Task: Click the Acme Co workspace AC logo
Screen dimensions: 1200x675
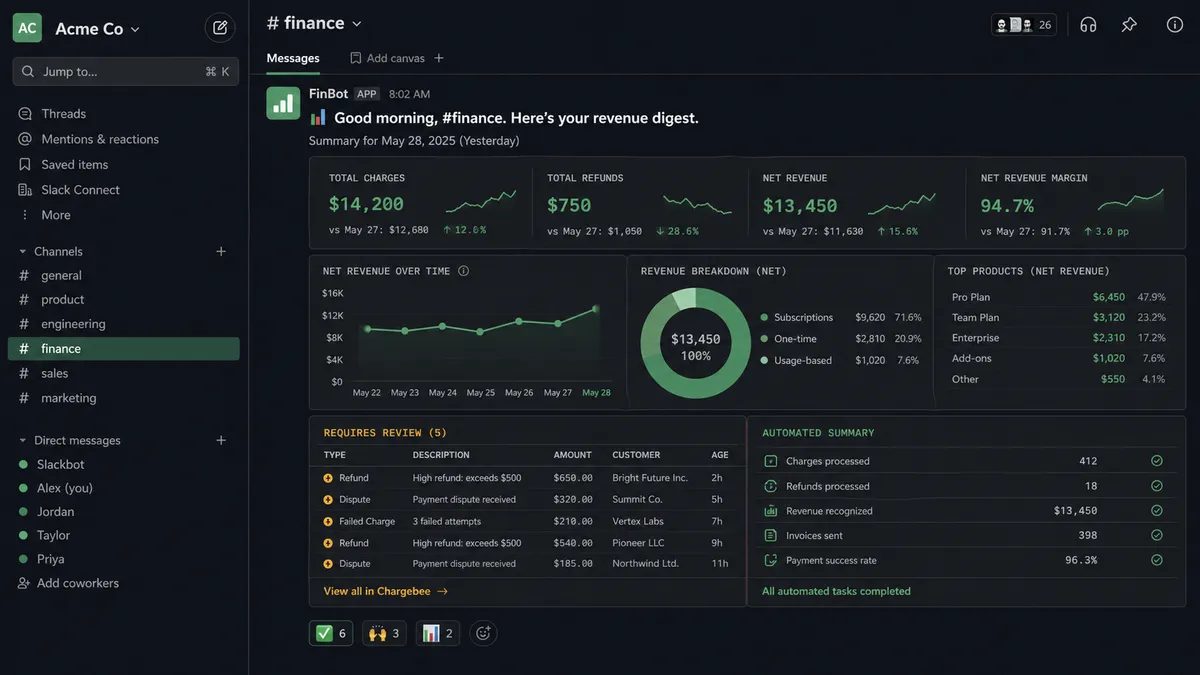Action: (27, 28)
